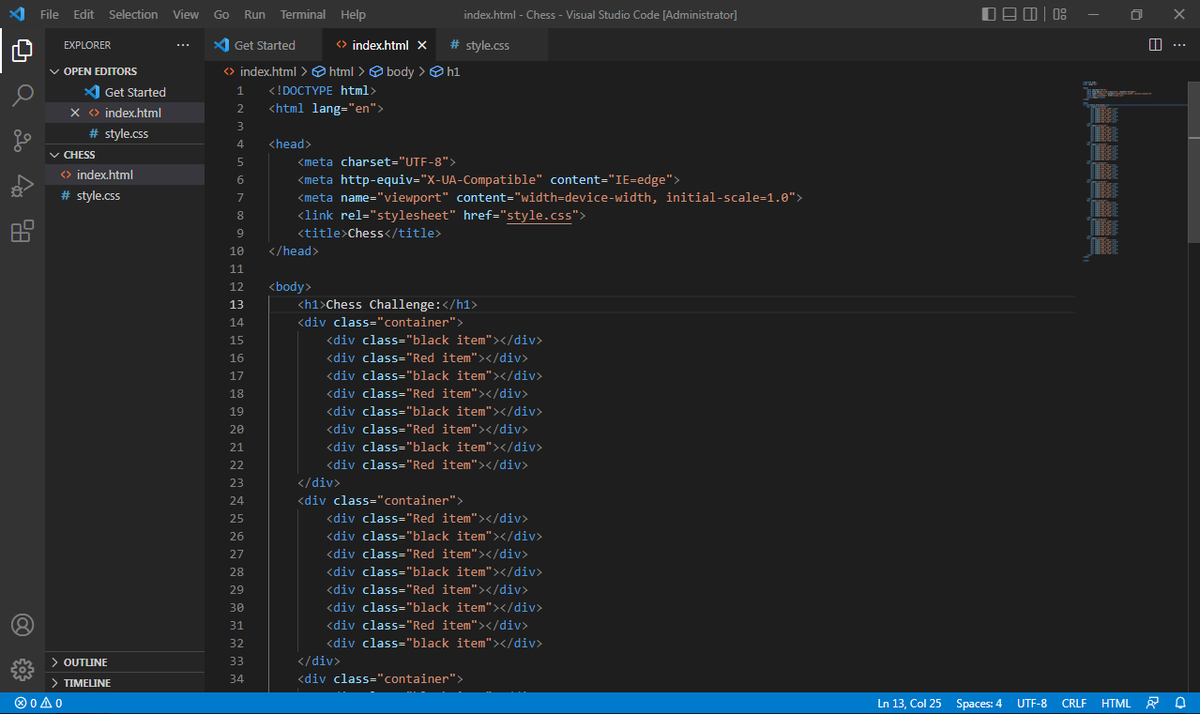Open notifications bell in status bar
The image size is (1200, 714).
coord(1180,703)
